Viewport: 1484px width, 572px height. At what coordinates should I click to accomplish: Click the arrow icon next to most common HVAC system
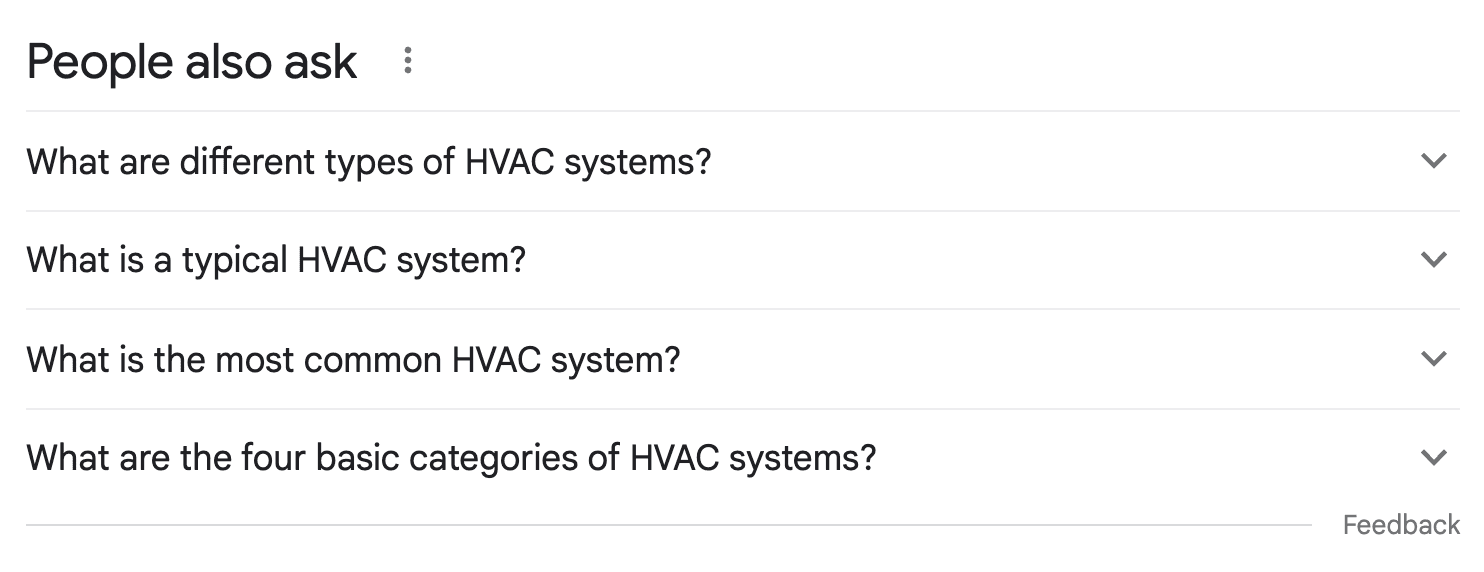pyautogui.click(x=1433, y=359)
